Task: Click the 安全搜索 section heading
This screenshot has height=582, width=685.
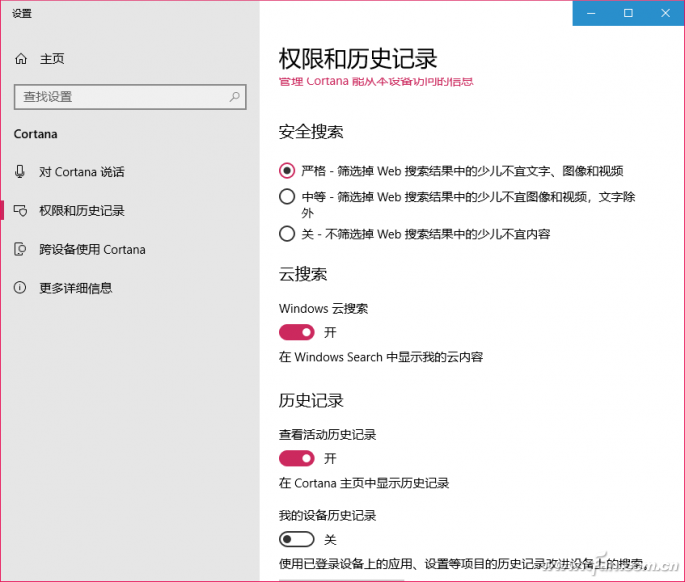Action: coord(311,132)
